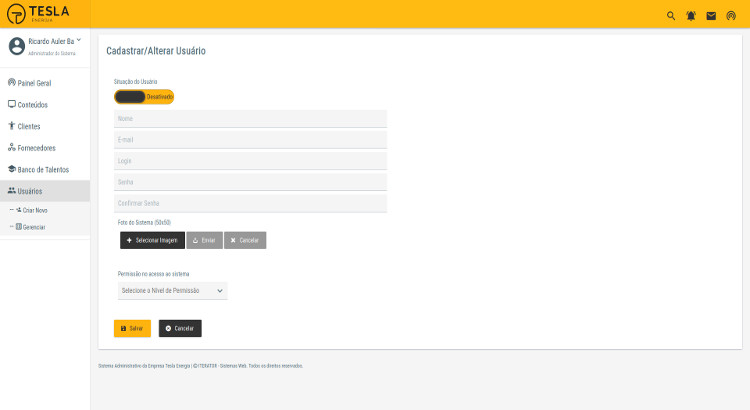
Task: Open the search icon in header
Action: [671, 16]
